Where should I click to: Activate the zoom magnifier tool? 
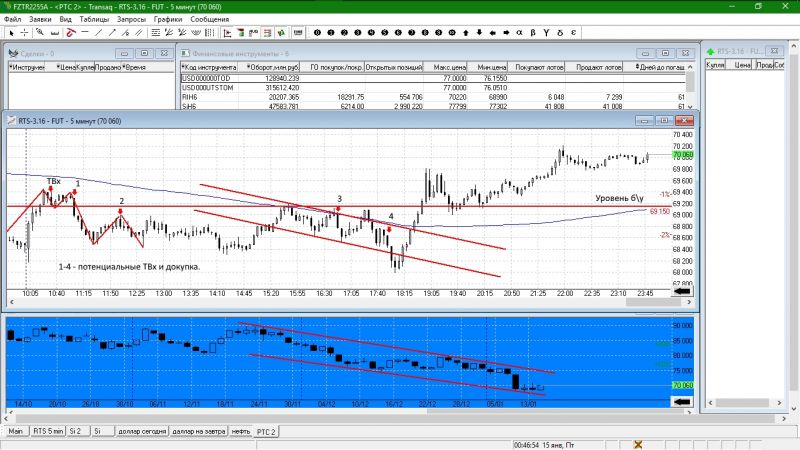point(40,33)
